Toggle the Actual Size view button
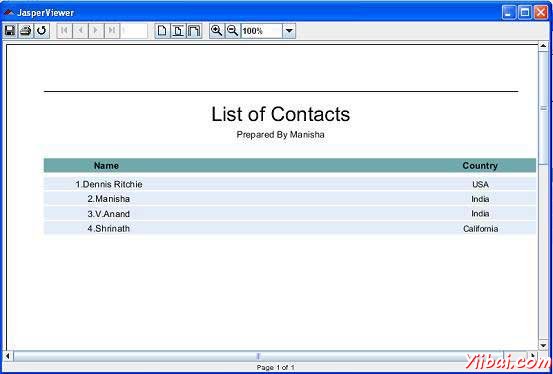The image size is (553, 374). [x=162, y=31]
